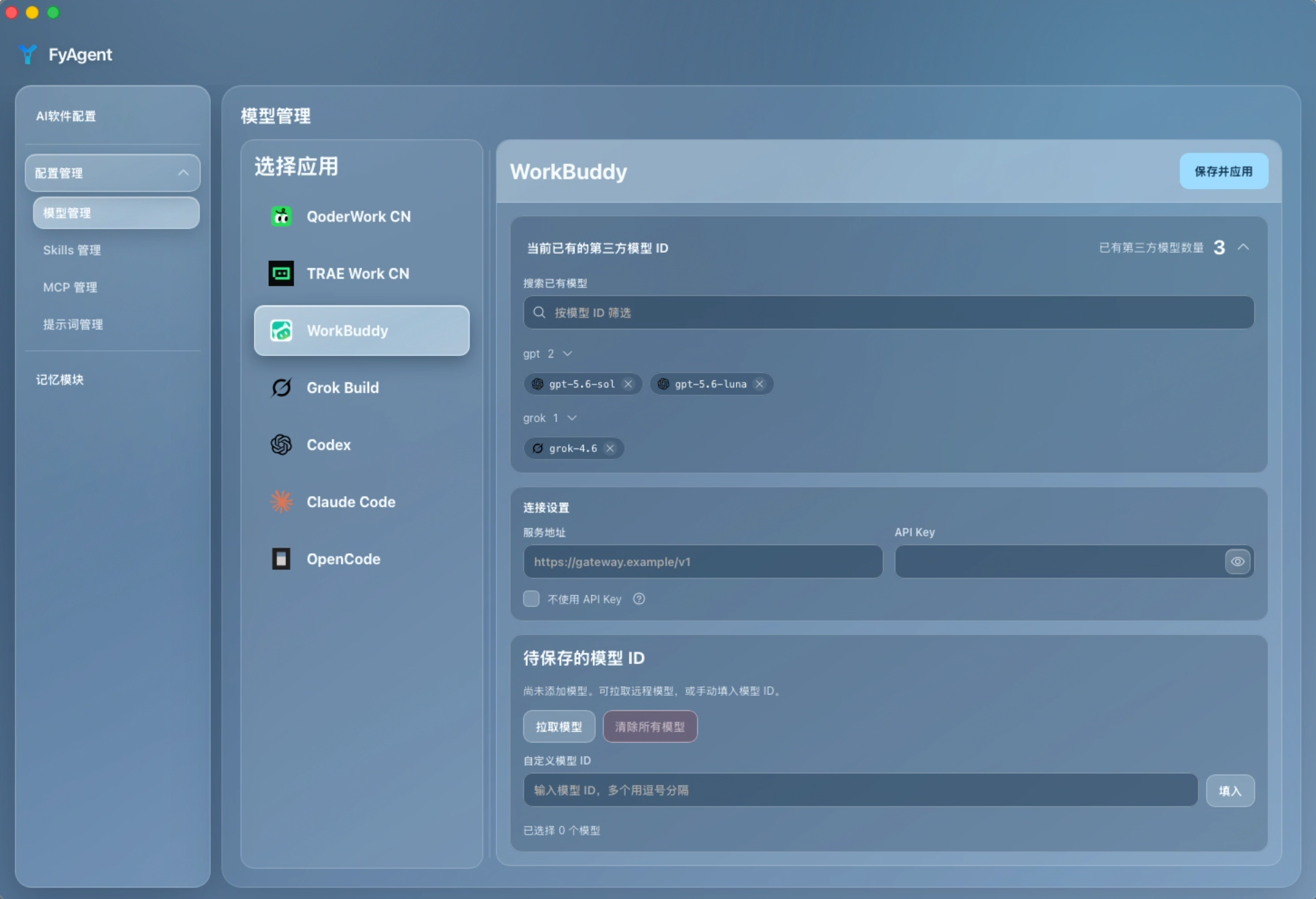Viewport: 1316px width, 899px height.
Task: Click the OpenAI logo on gpt-5.6-luna chip
Action: point(663,384)
